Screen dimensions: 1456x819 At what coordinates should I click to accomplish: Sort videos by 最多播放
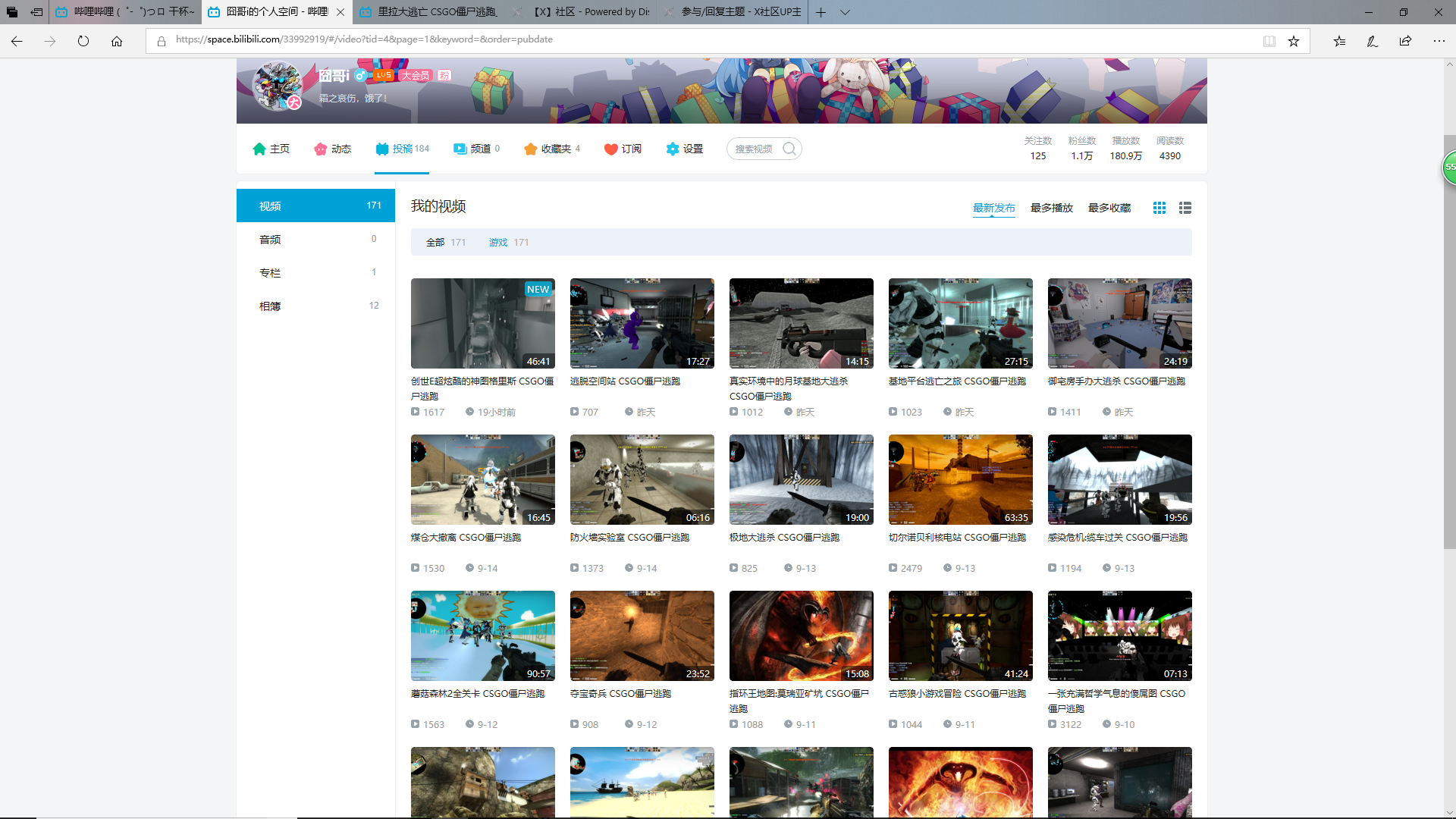[1051, 208]
